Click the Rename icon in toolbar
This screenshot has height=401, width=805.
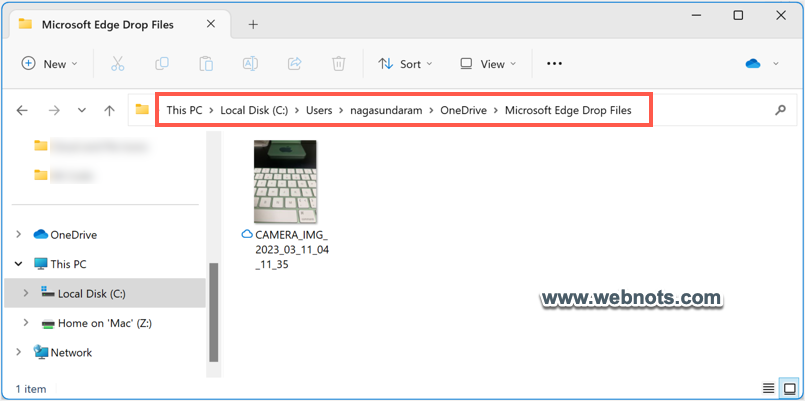click(250, 64)
